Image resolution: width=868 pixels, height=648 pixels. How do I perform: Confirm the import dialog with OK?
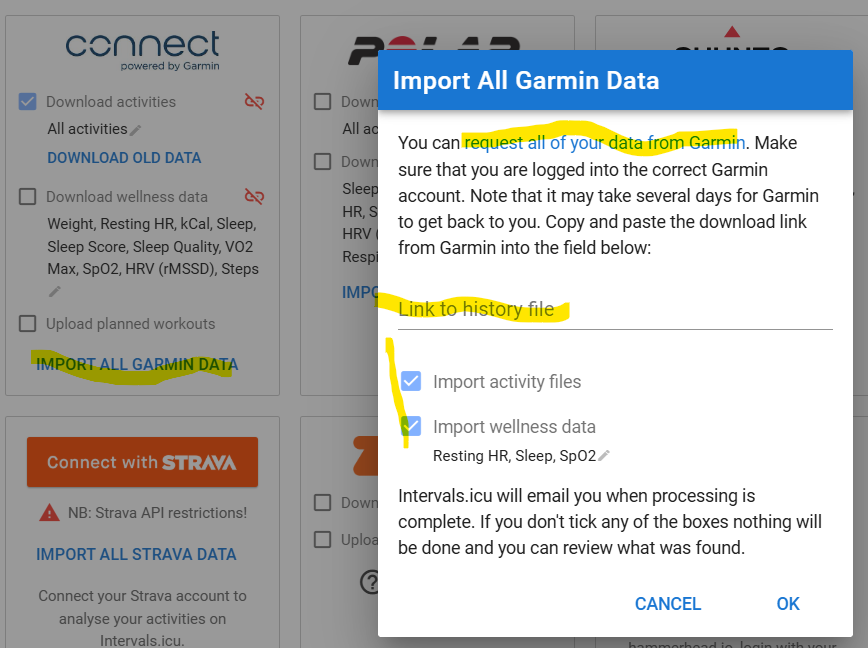pyautogui.click(x=788, y=604)
